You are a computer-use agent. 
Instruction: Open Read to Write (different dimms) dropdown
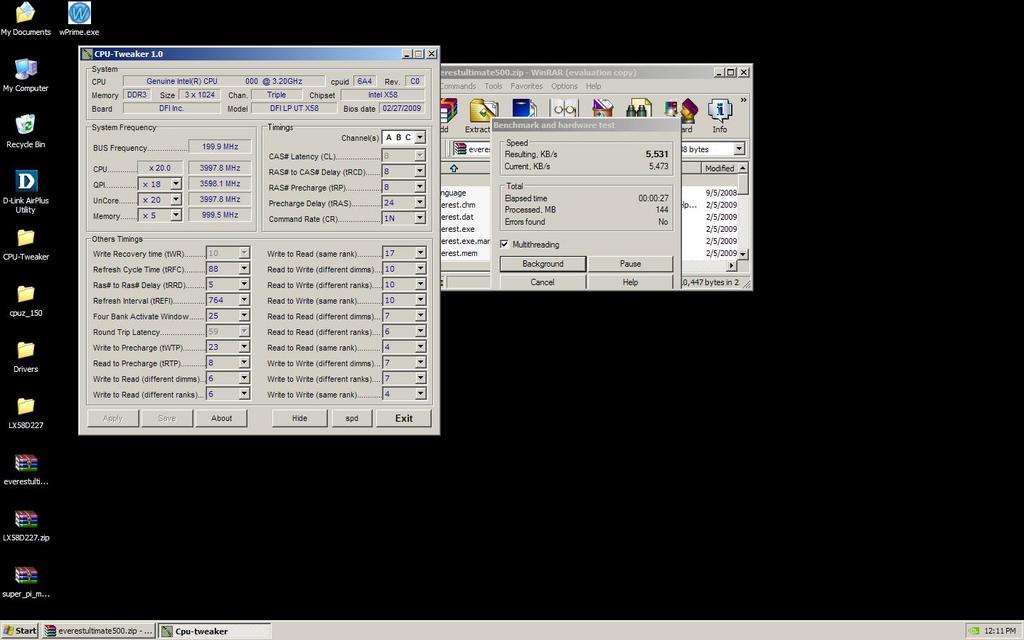pyautogui.click(x=420, y=268)
